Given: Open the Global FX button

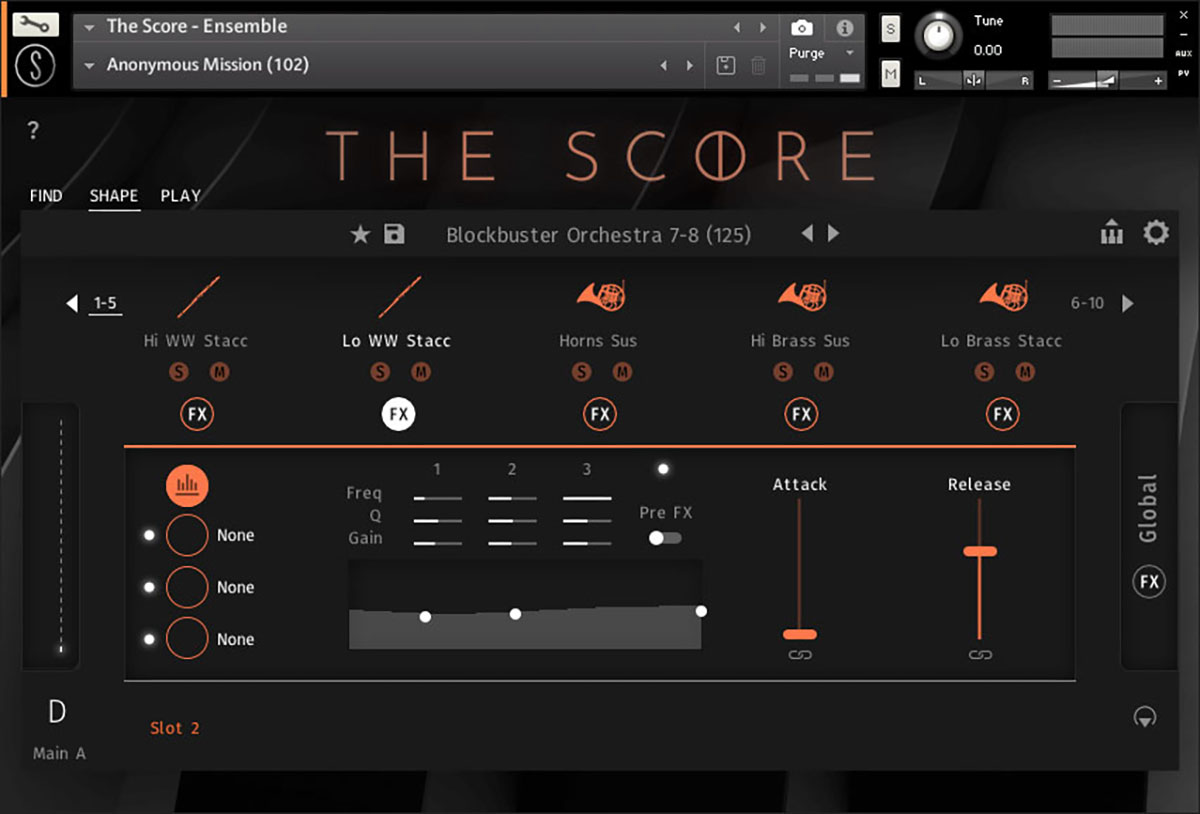Looking at the screenshot, I should coord(1149,582).
